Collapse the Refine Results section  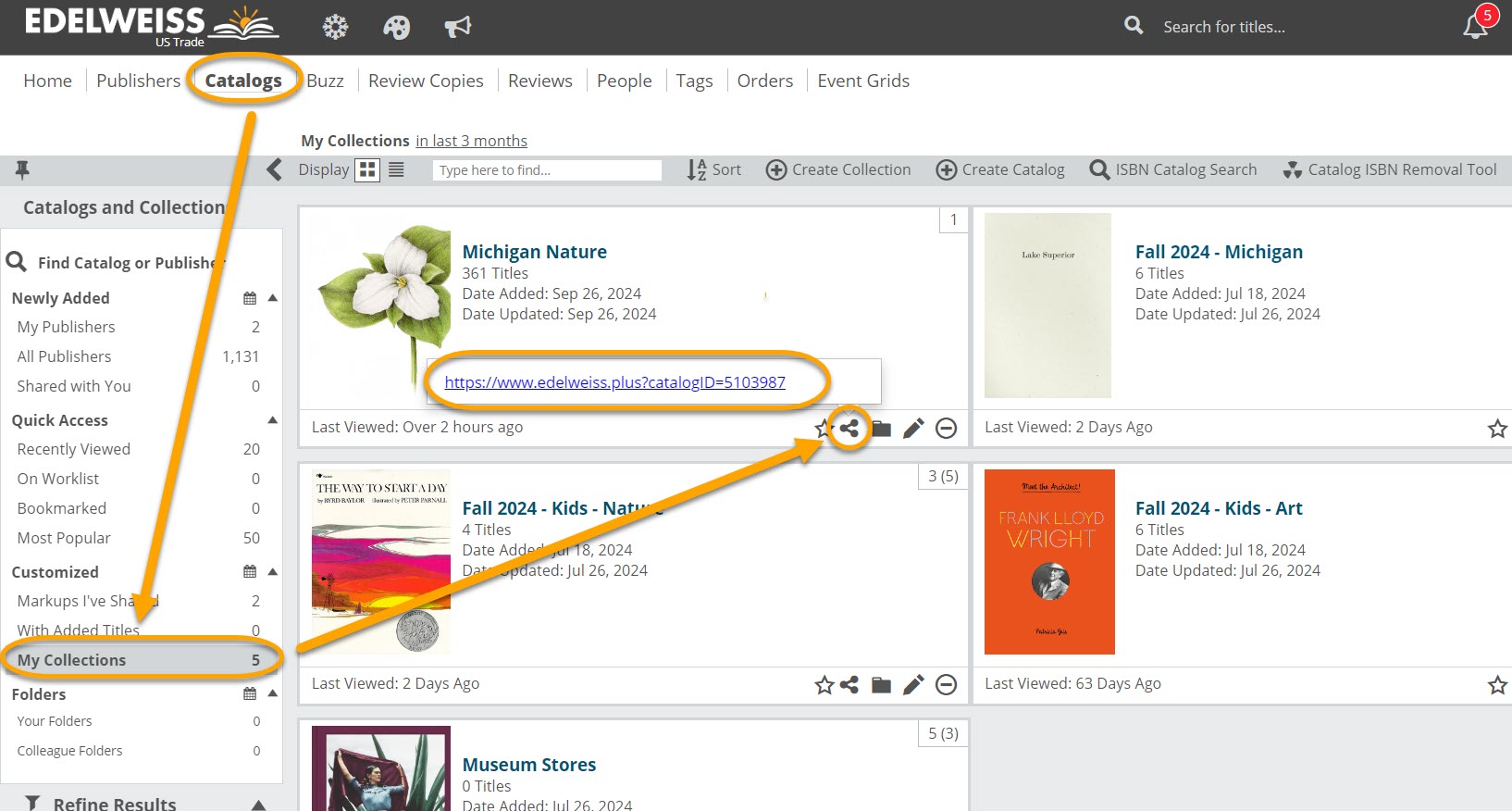[x=258, y=805]
